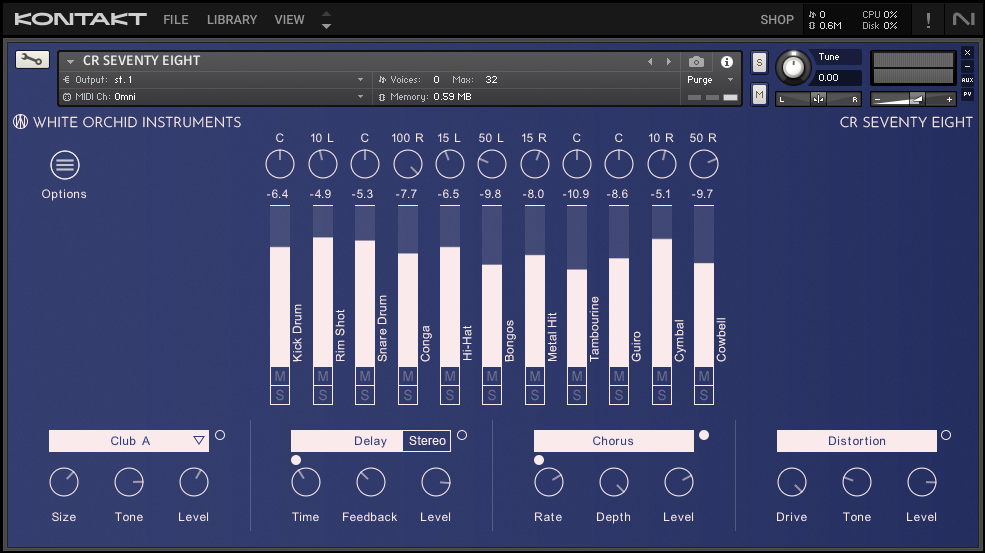Mute the Tambourine channel
The width and height of the screenshot is (985, 553).
click(x=577, y=376)
